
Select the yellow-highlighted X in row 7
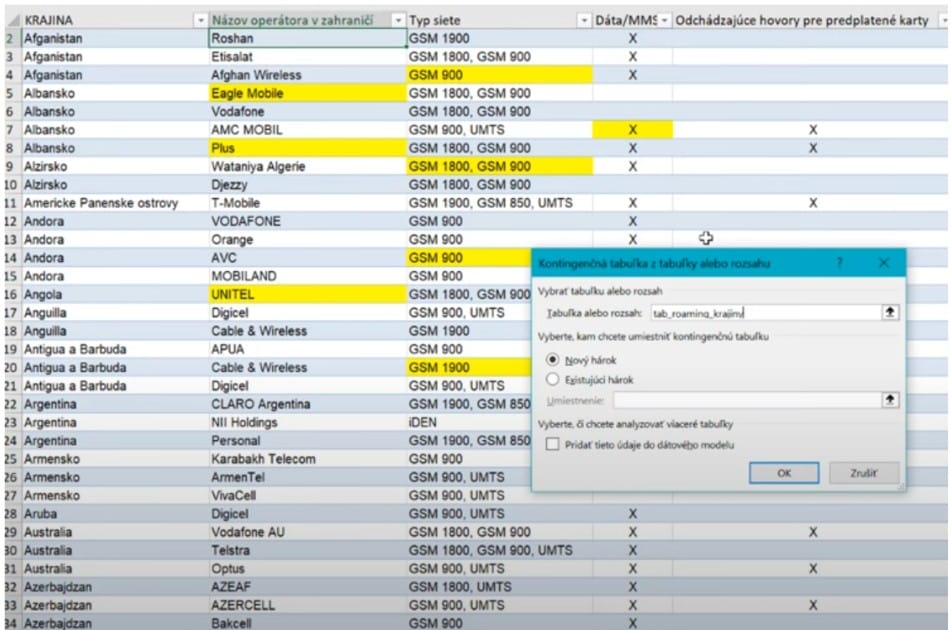(633, 130)
